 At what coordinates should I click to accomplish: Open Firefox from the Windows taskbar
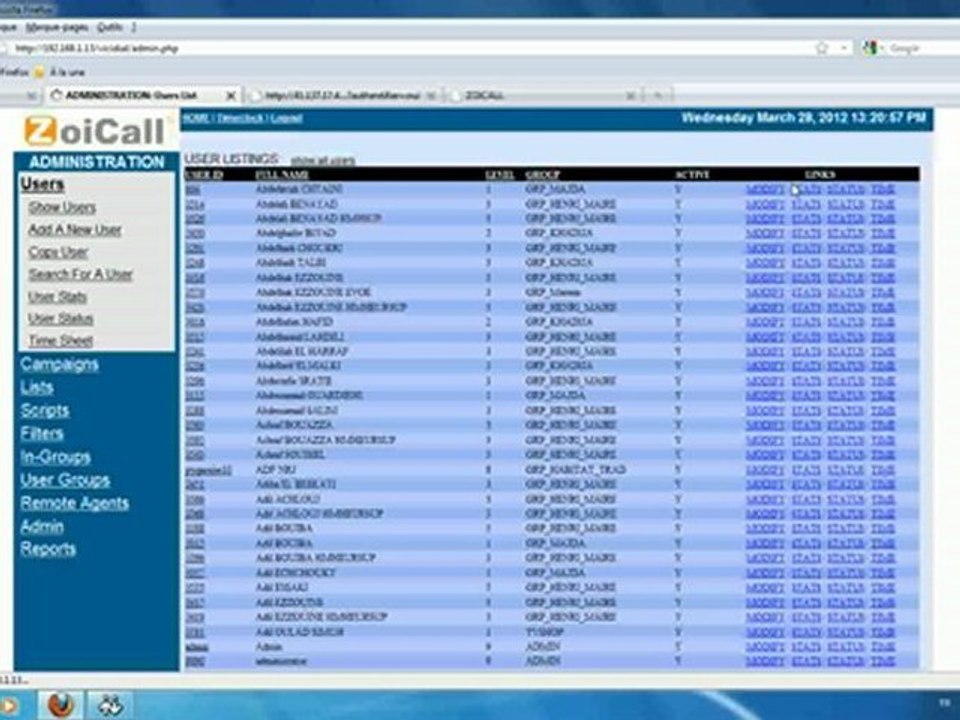(61, 705)
